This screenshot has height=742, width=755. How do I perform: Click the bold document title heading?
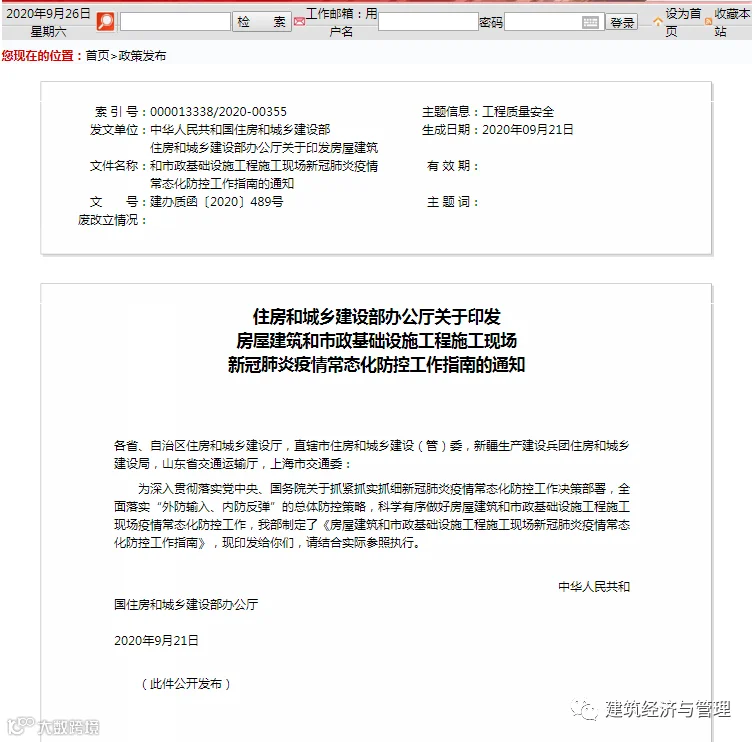(x=377, y=341)
